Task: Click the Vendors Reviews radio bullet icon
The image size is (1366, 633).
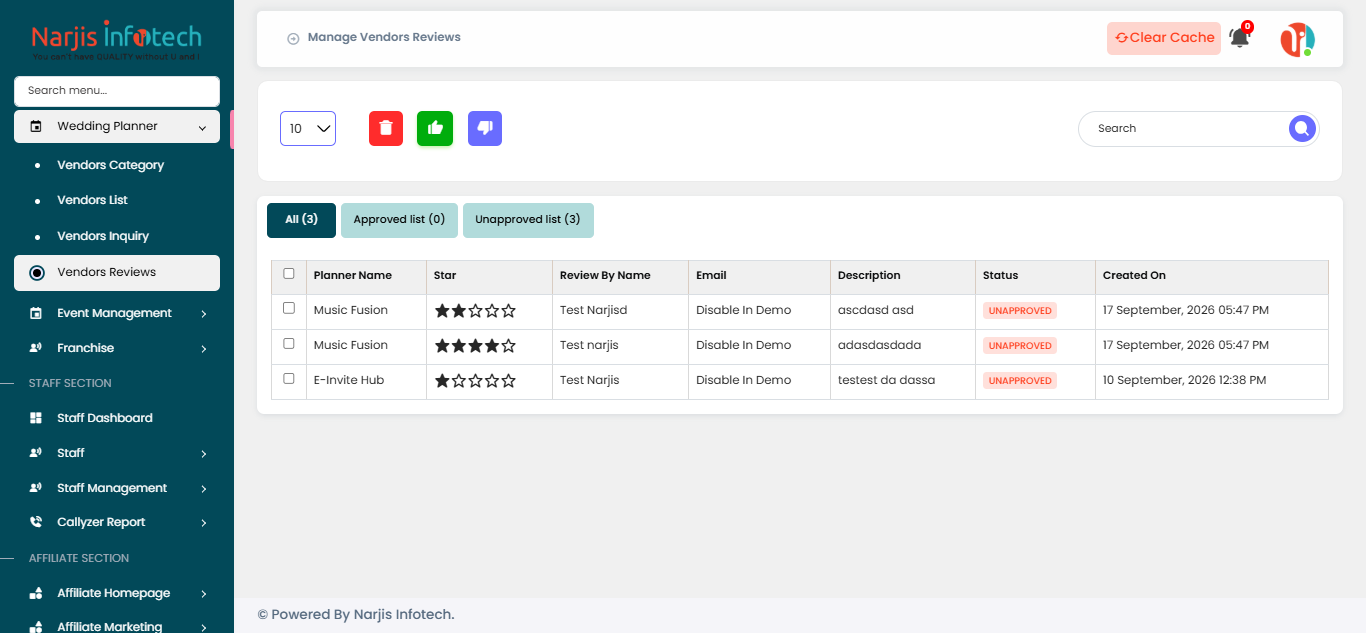Action: (x=37, y=272)
